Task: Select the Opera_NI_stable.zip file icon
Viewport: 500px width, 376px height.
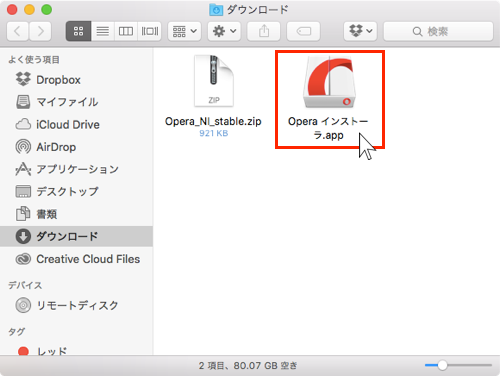Action: (x=214, y=81)
